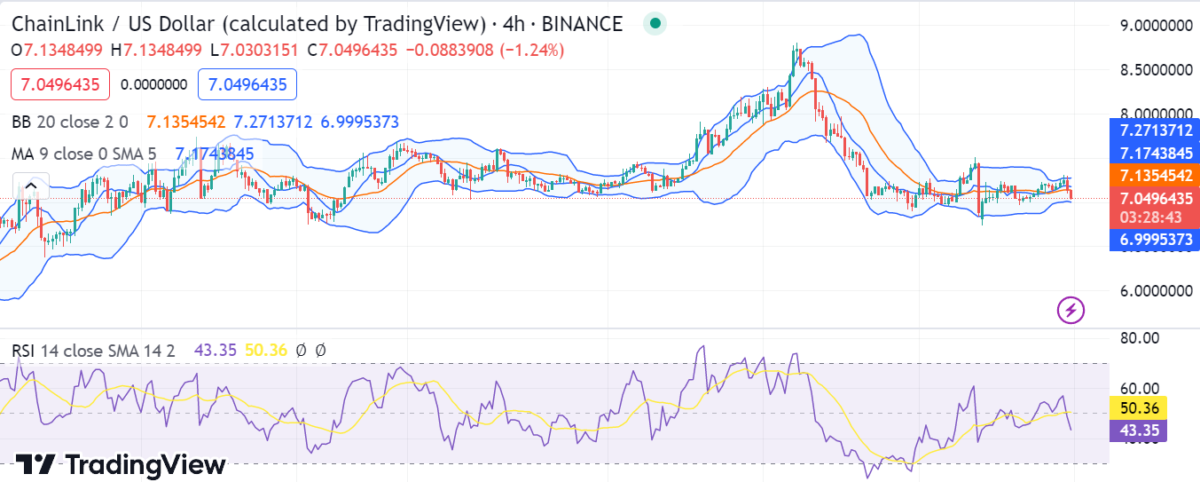Click the red sell price box 7.0496435
Viewport: 1200px width, 482px height.
click(61, 85)
